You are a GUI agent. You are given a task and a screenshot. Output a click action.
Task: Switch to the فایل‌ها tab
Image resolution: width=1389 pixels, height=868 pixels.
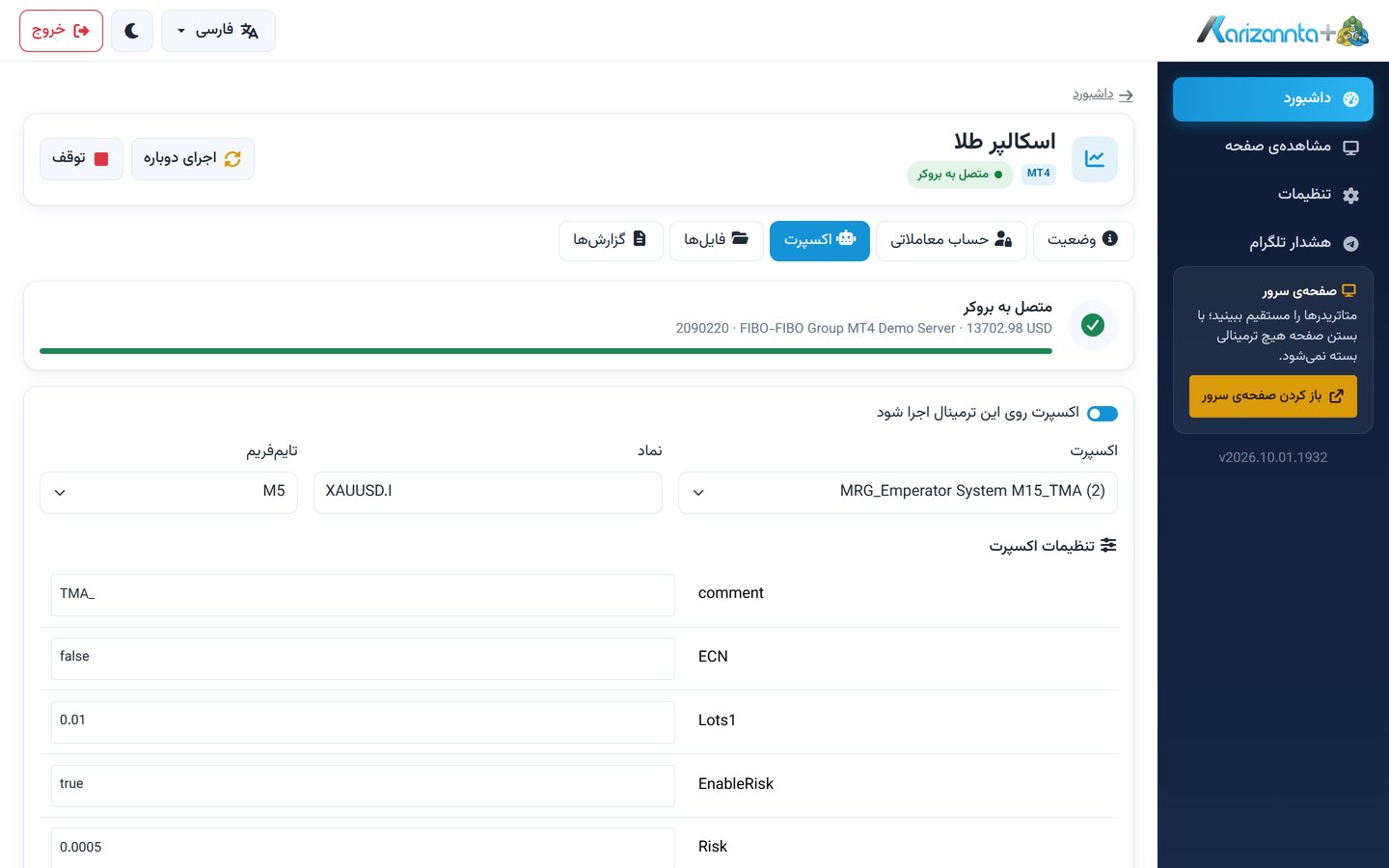[717, 240]
